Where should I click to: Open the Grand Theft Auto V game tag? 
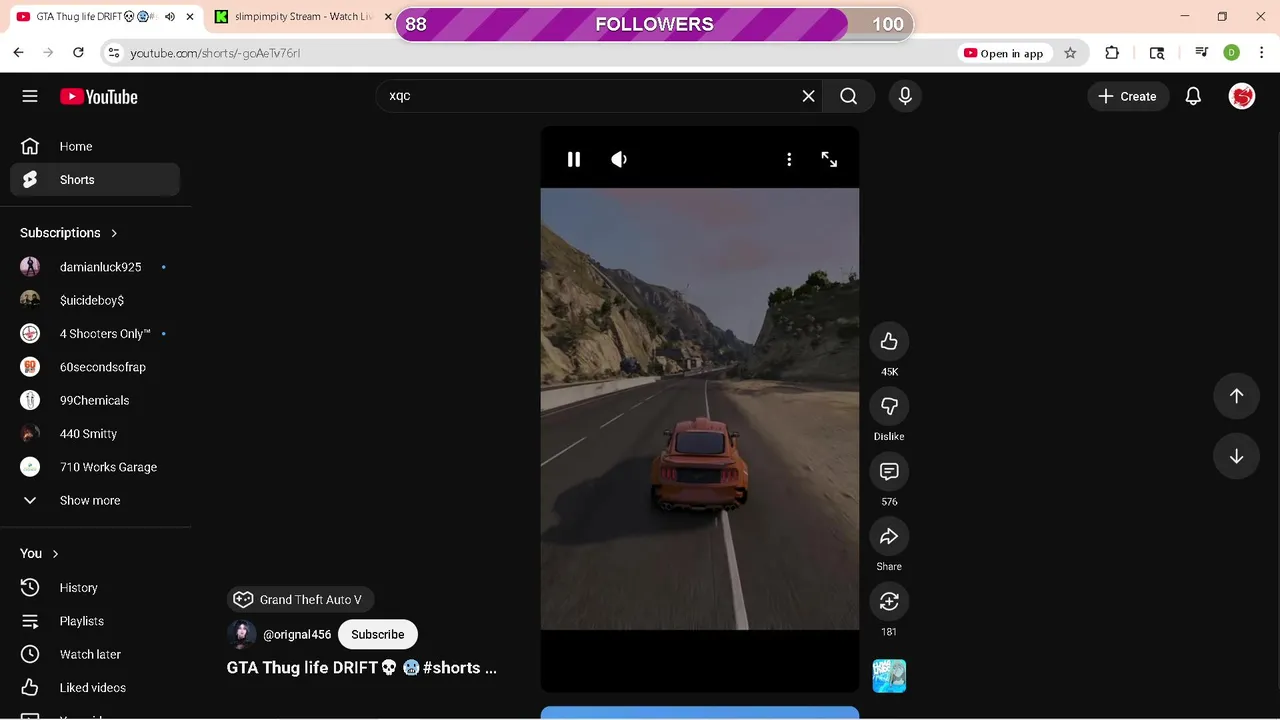300,599
